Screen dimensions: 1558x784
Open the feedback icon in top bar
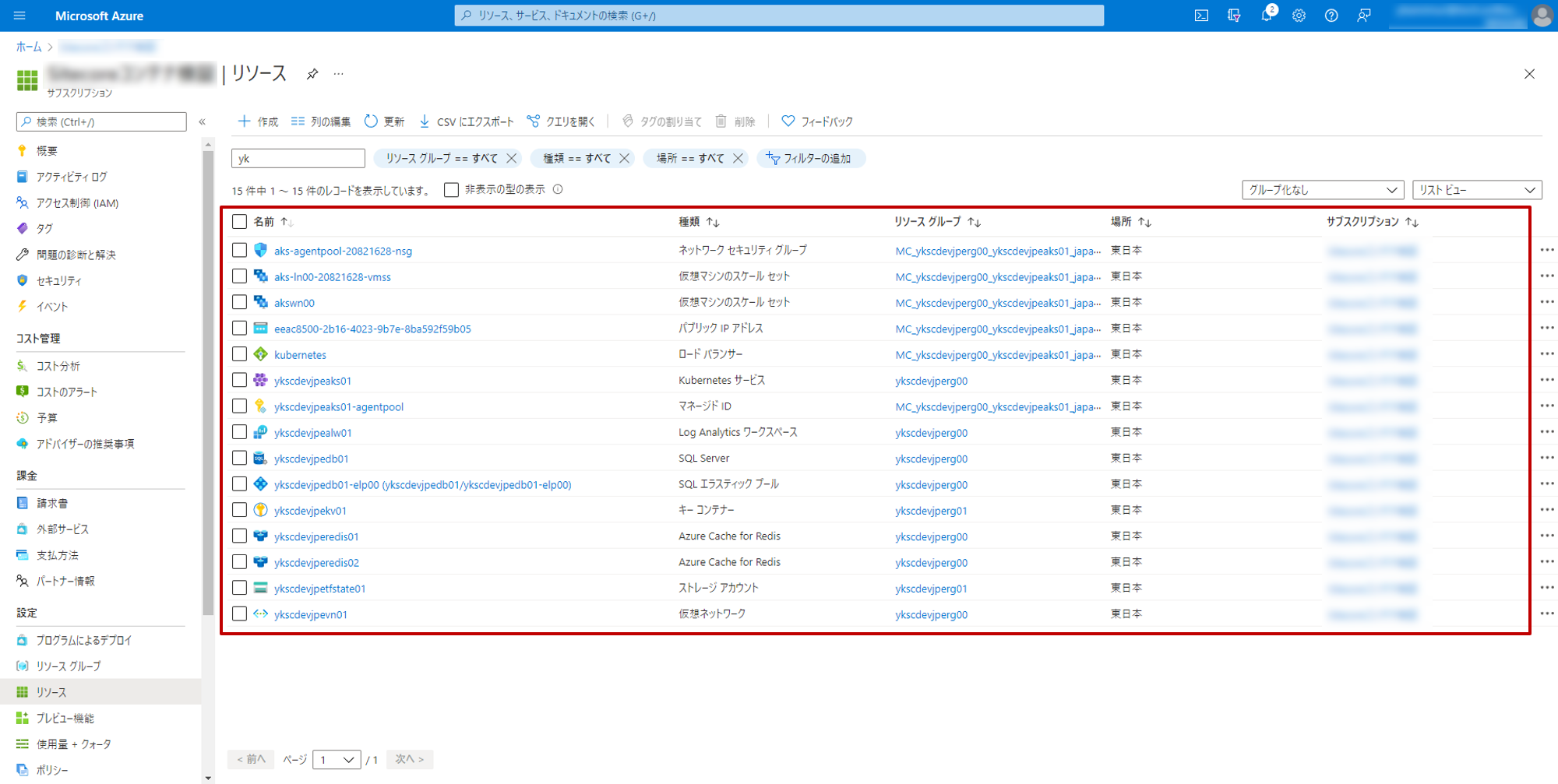1364,16
